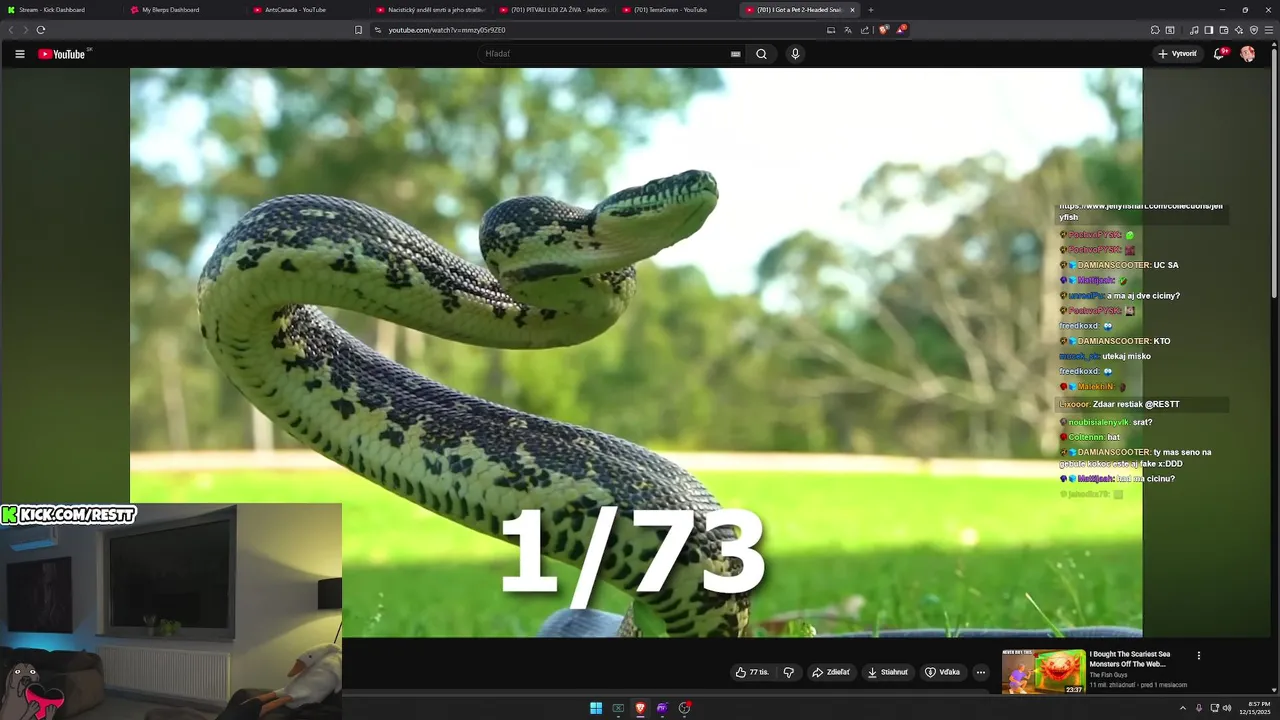This screenshot has height=720, width=1280.
Task: Open the media control music note icon
Action: [1194, 30]
